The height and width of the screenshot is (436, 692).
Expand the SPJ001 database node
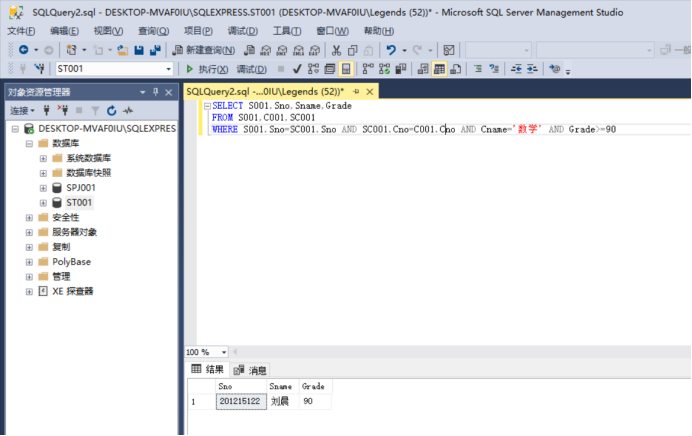(43, 188)
